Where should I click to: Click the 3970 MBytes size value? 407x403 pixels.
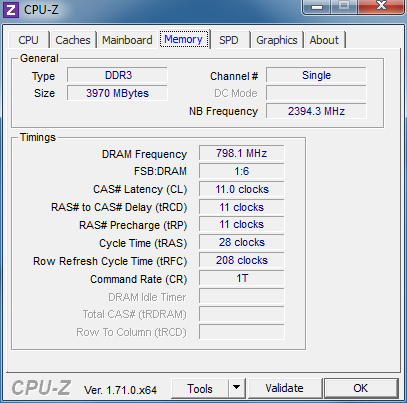click(117, 93)
